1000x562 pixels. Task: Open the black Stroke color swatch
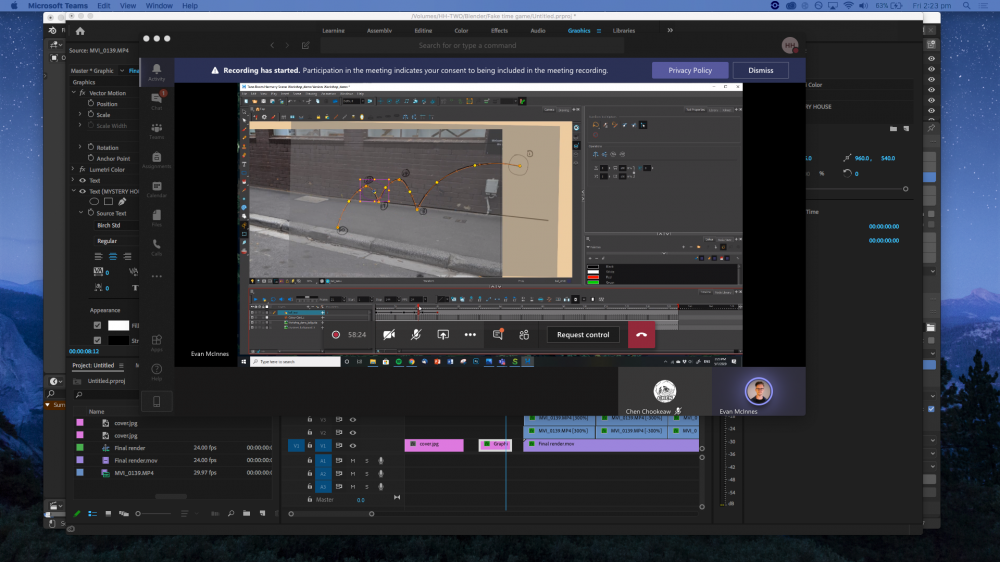(118, 341)
